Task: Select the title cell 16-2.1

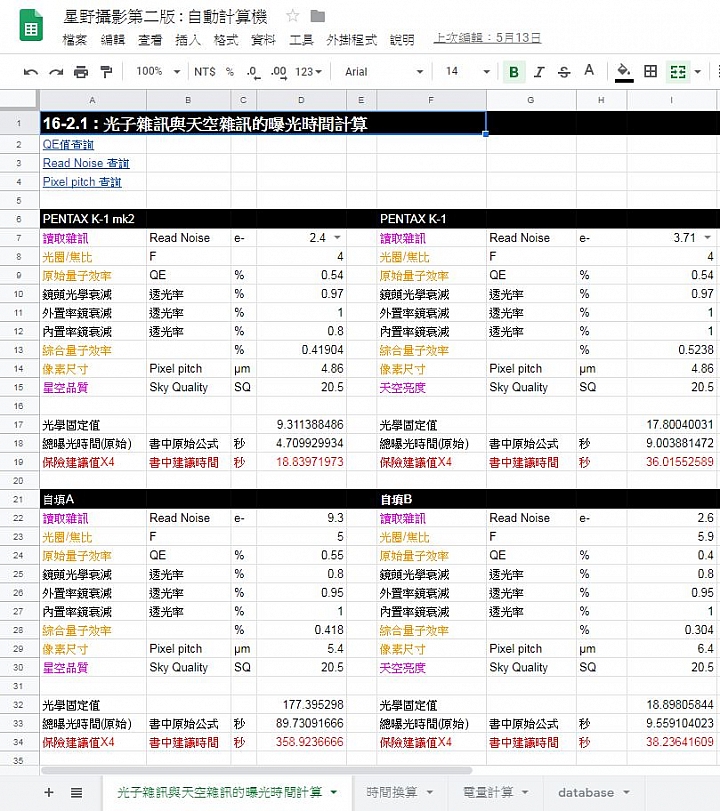Action: pyautogui.click(x=263, y=124)
